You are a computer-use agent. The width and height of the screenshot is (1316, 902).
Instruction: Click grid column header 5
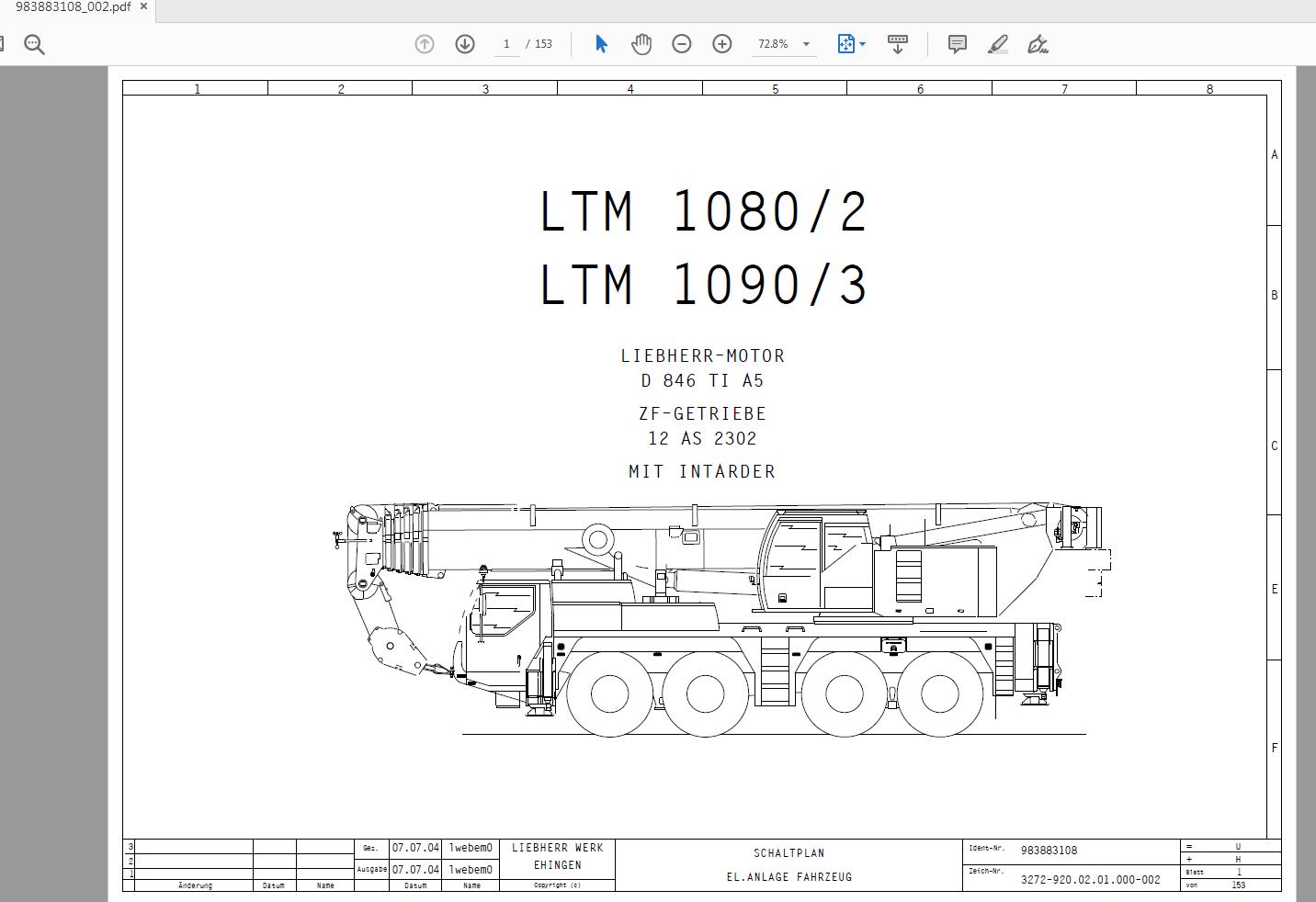point(775,89)
